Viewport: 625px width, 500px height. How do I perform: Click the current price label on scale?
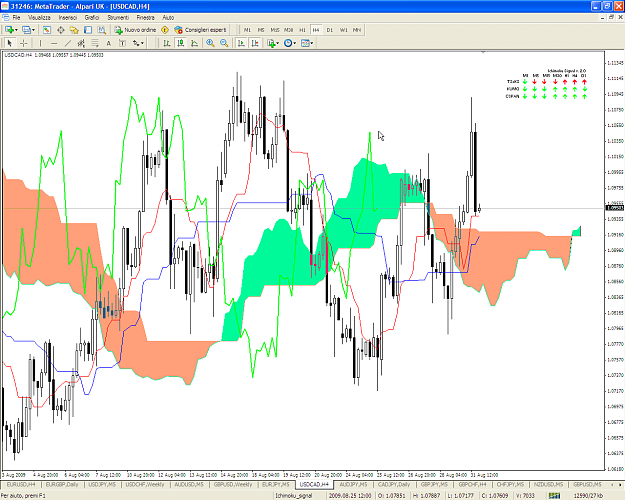pyautogui.click(x=615, y=208)
